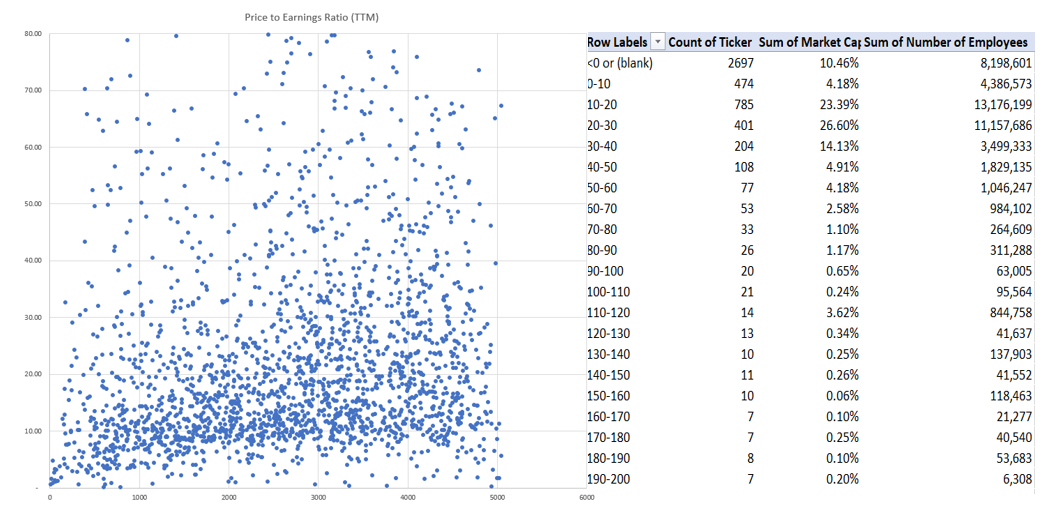Select the 160-170 row label
Image resolution: width=1042 pixels, height=520 pixels.
pos(609,416)
